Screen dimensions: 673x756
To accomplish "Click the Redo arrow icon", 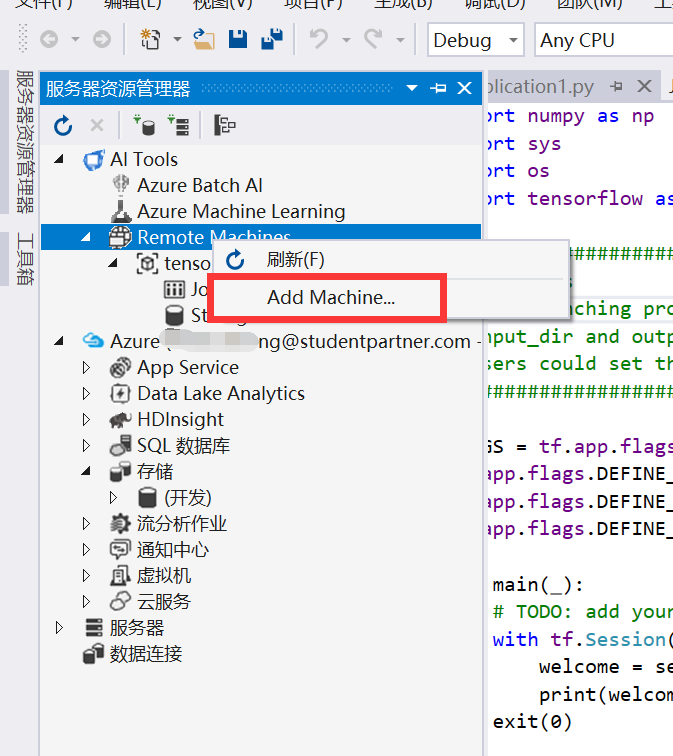I will click(x=373, y=39).
